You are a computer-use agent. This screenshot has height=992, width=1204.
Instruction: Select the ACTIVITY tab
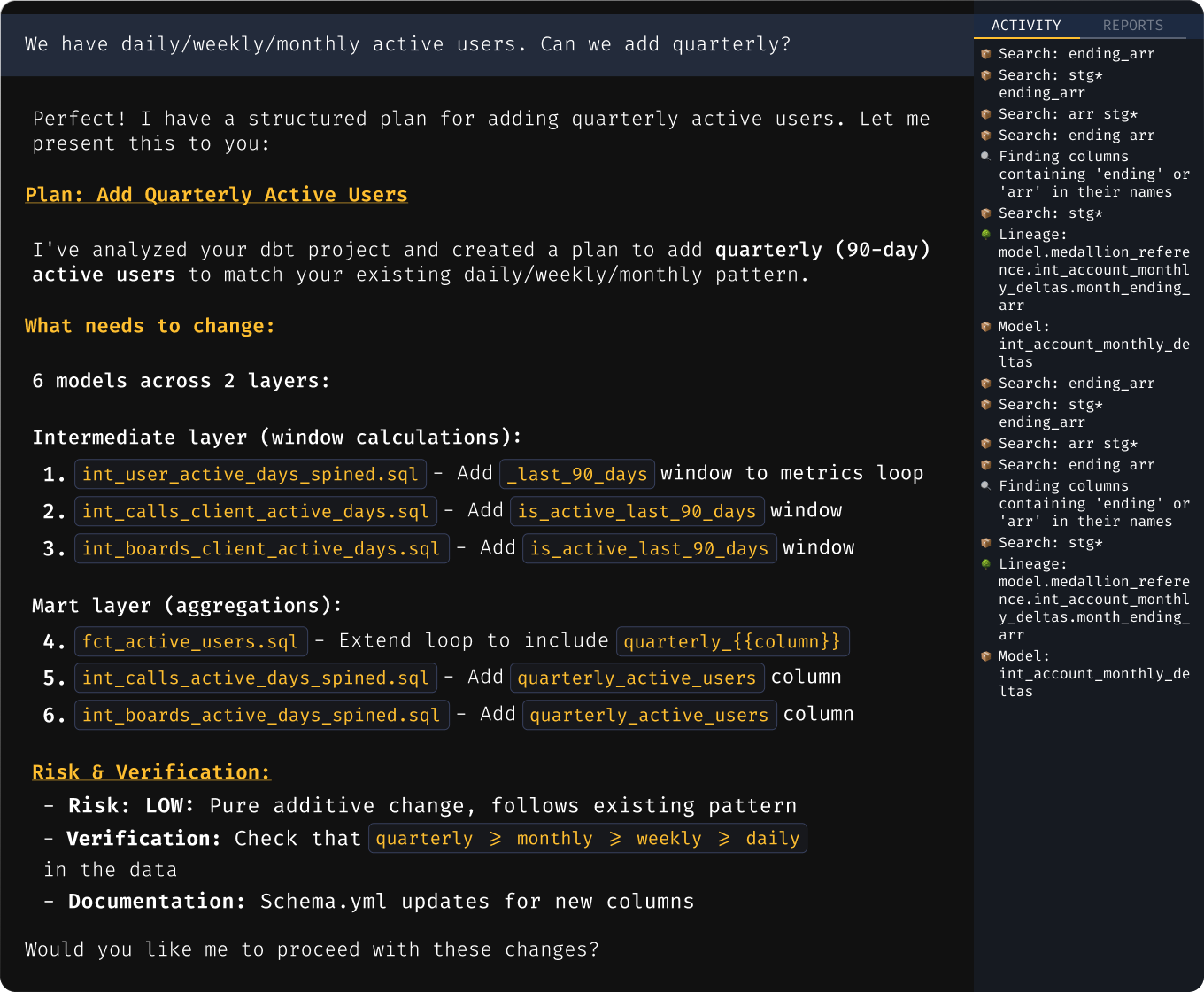[x=1026, y=26]
